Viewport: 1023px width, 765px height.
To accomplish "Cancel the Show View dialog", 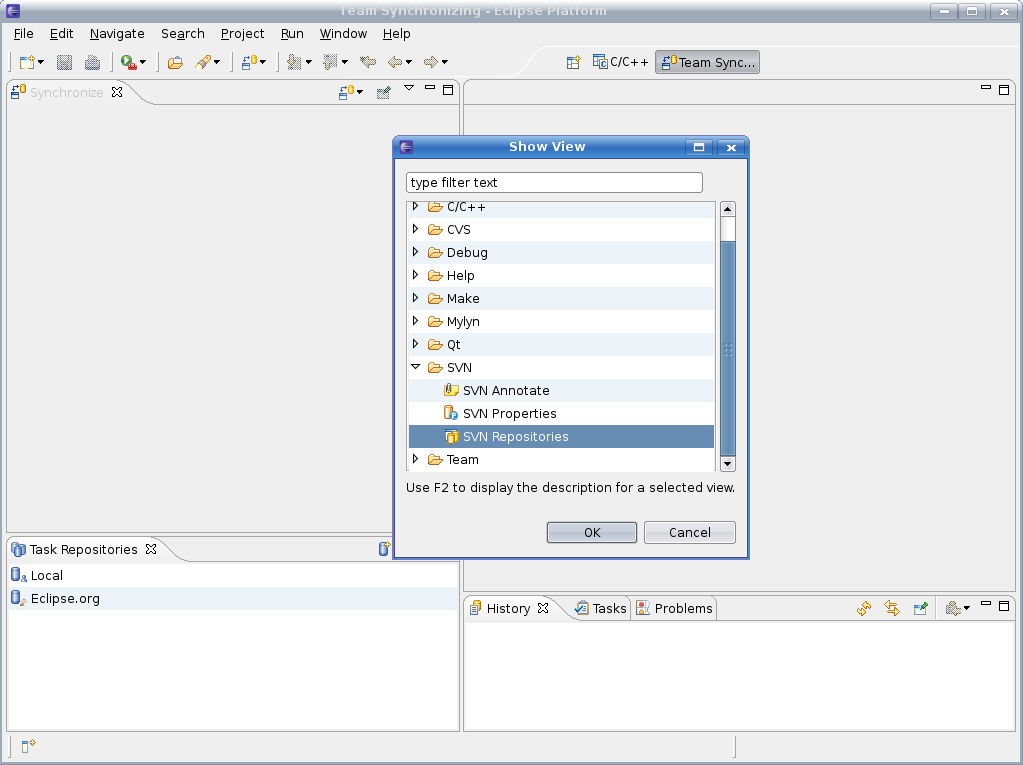I will pos(689,532).
